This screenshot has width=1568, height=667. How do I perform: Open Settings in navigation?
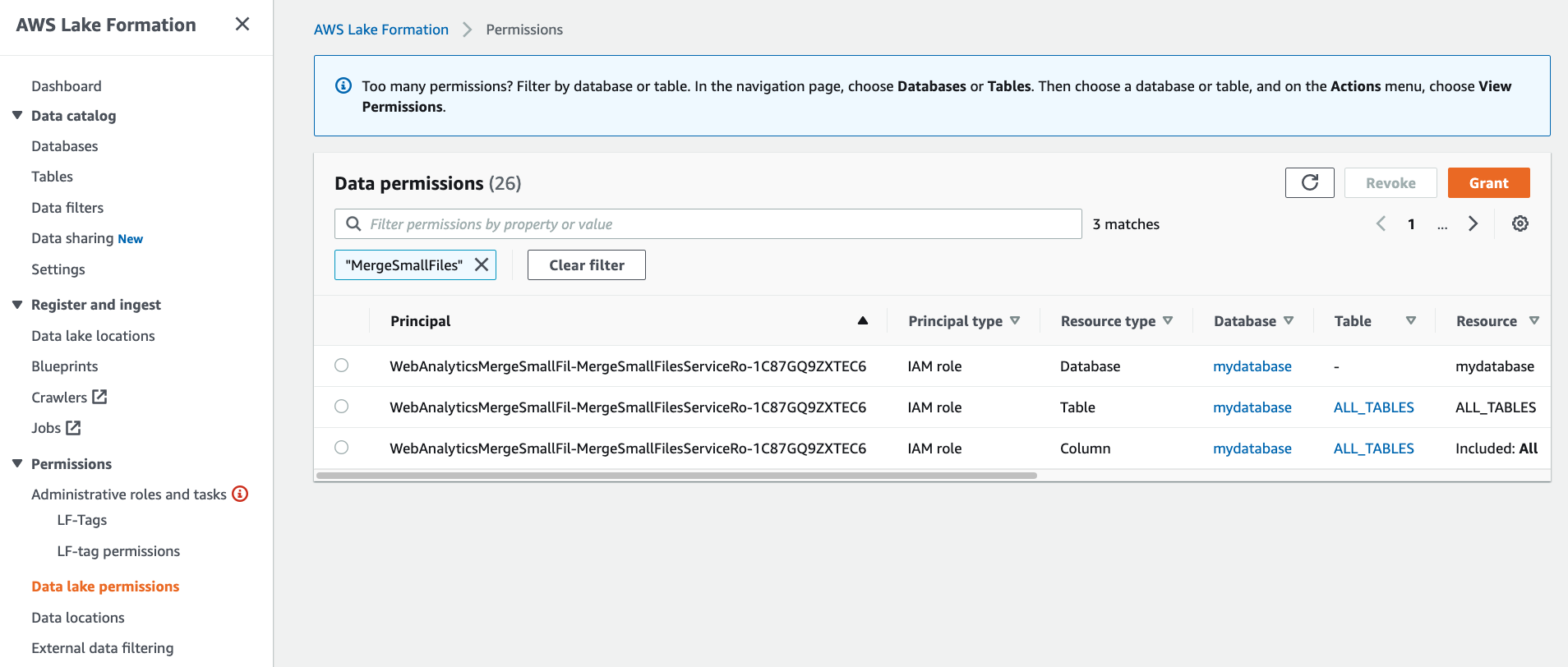pos(58,269)
